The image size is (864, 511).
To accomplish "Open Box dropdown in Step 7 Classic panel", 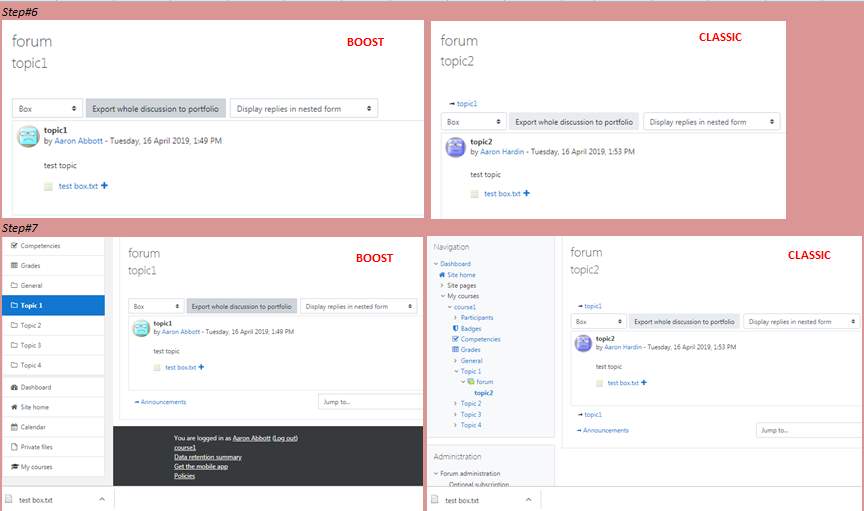I will coord(598,321).
